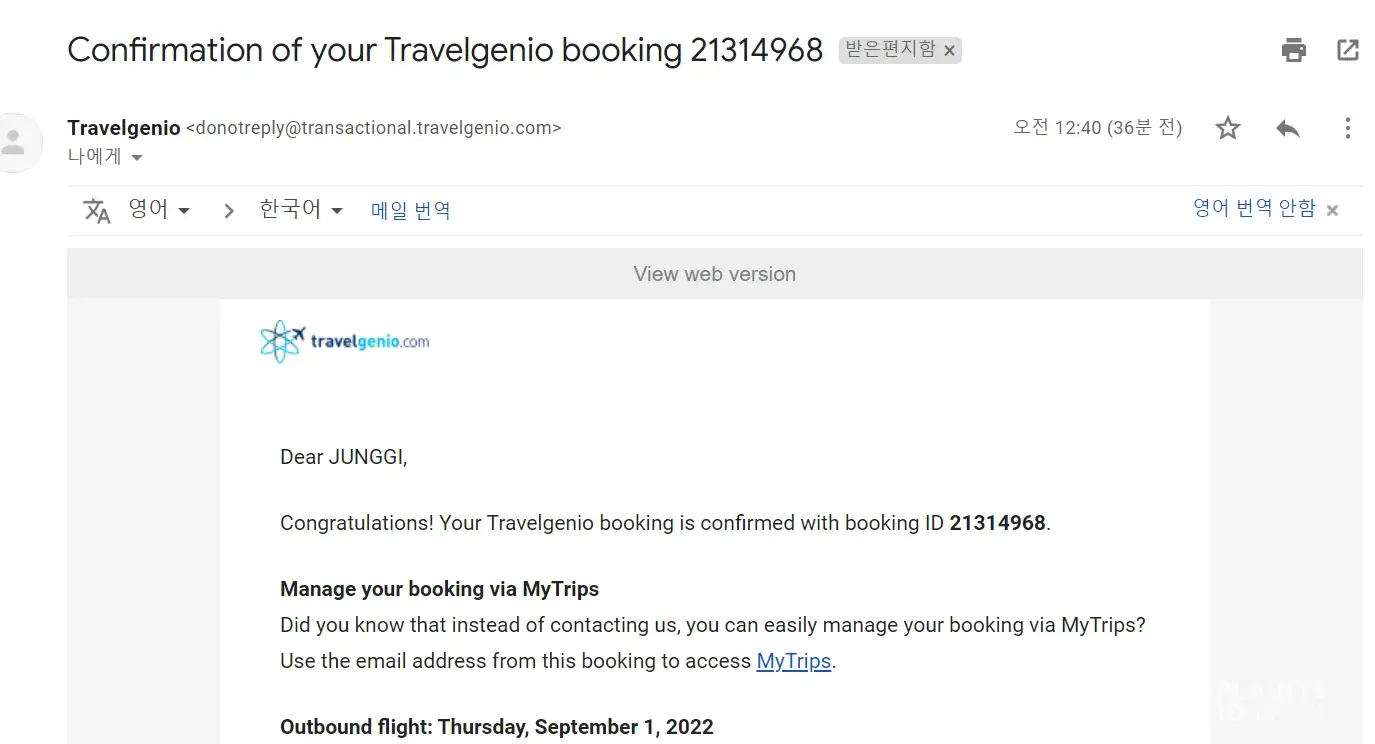Screen dimensions: 1375x744
Task: Dismiss the translation bar
Action: [1332, 211]
